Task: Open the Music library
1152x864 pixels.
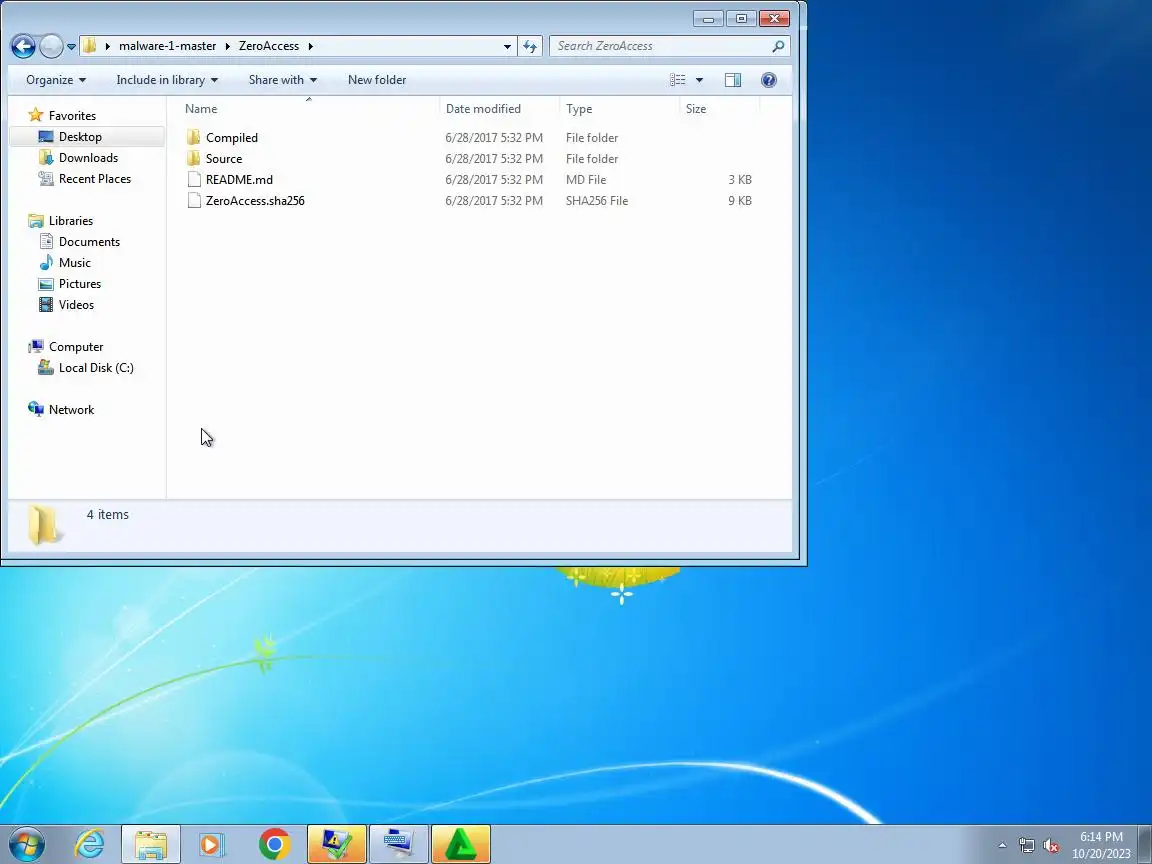Action: 74,263
